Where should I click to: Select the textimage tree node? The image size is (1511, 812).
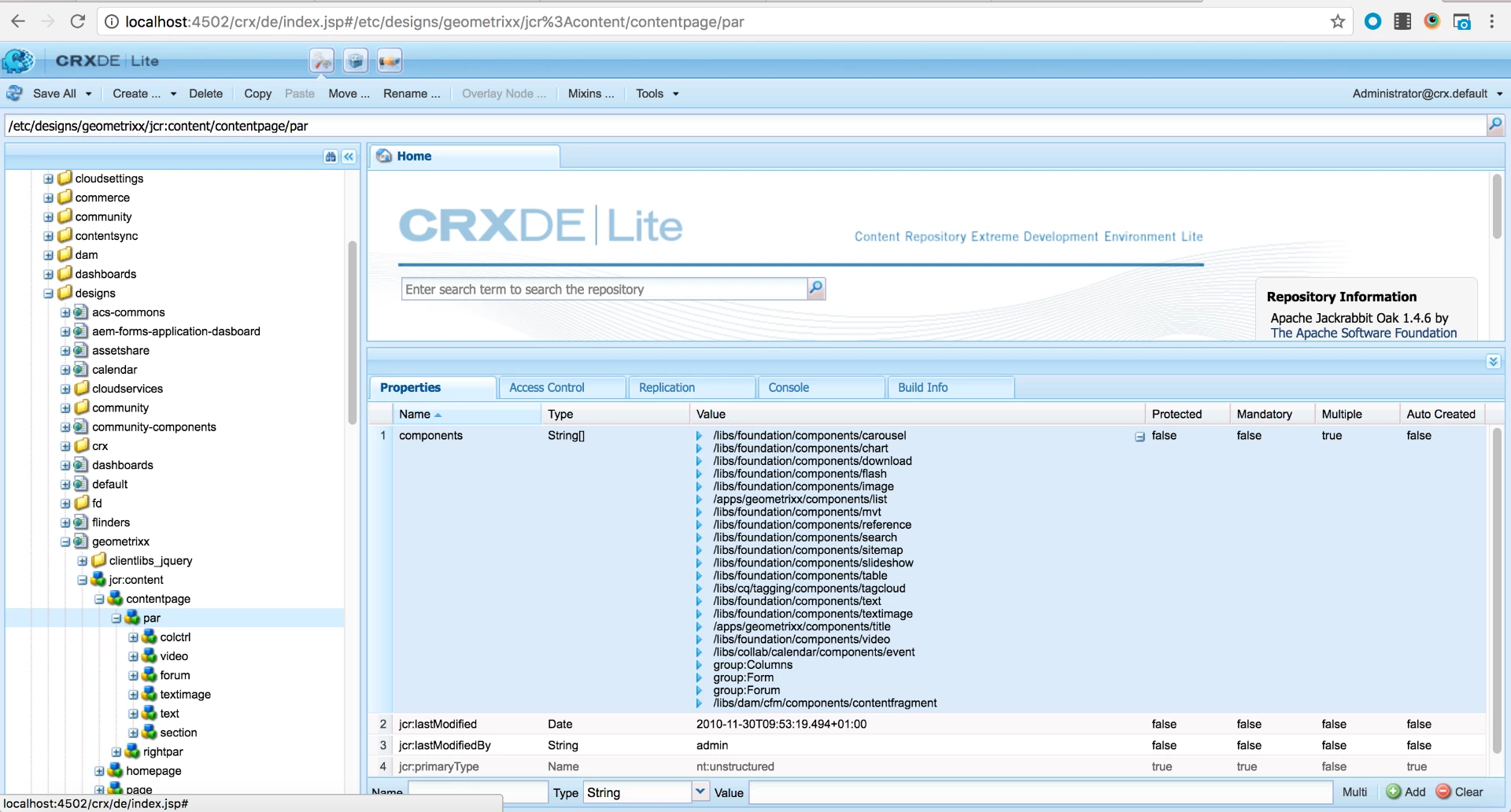(185, 694)
